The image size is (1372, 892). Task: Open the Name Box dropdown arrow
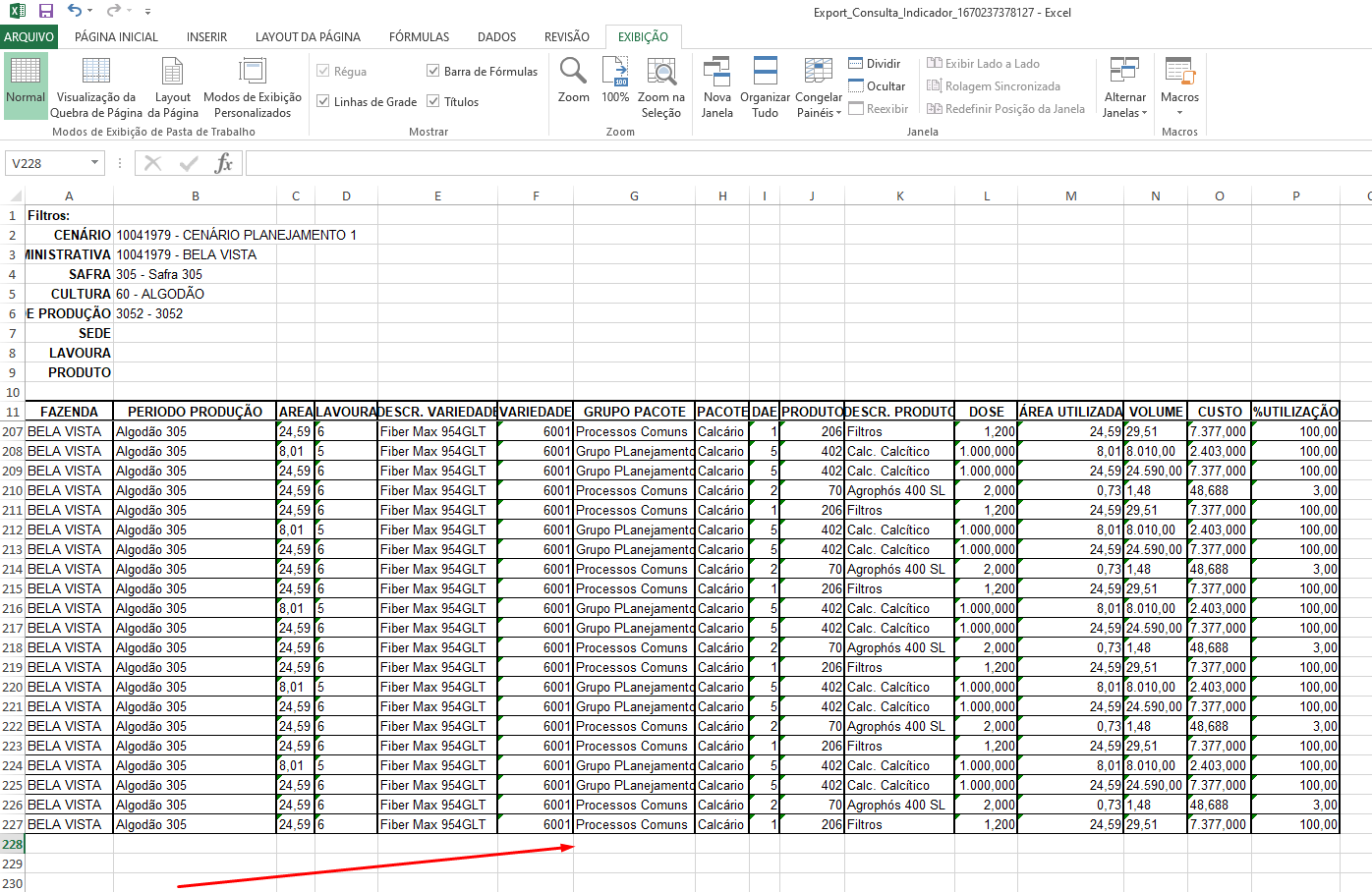pyautogui.click(x=94, y=163)
